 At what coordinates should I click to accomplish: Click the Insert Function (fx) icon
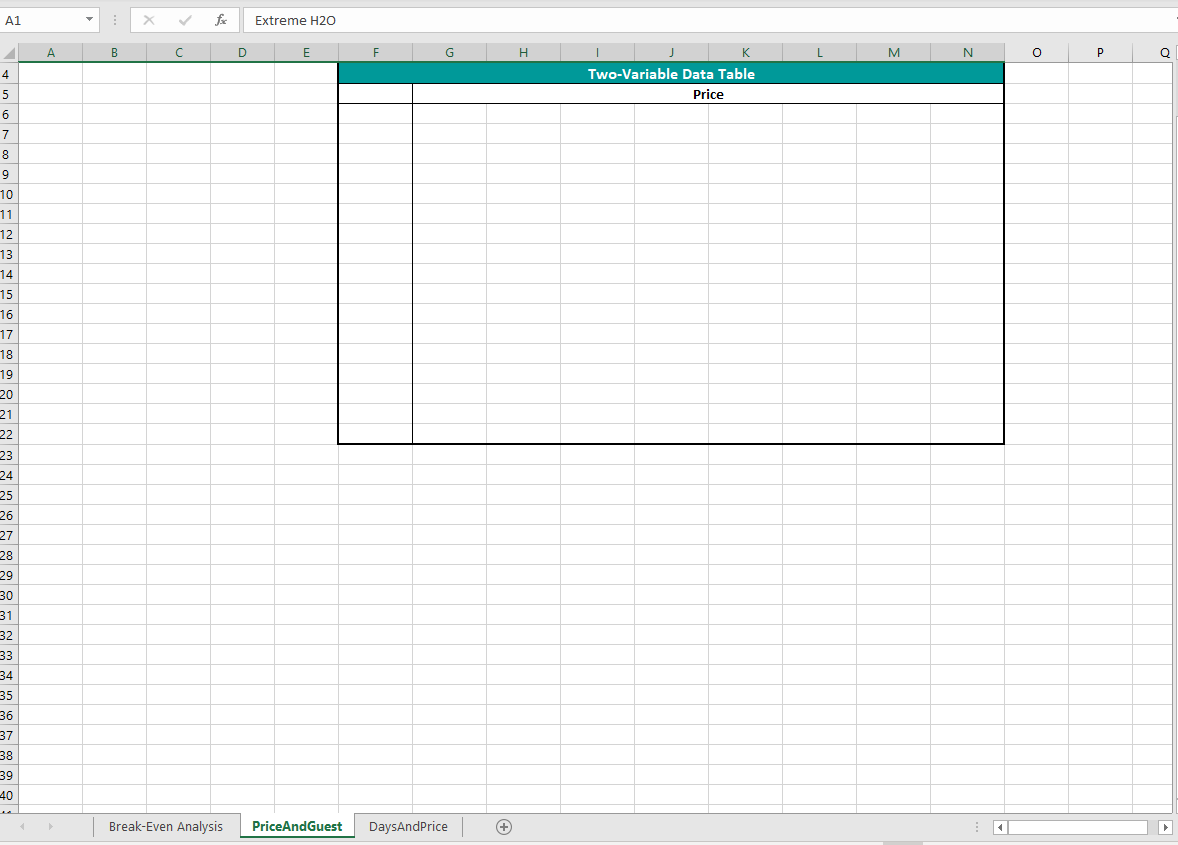(x=220, y=20)
